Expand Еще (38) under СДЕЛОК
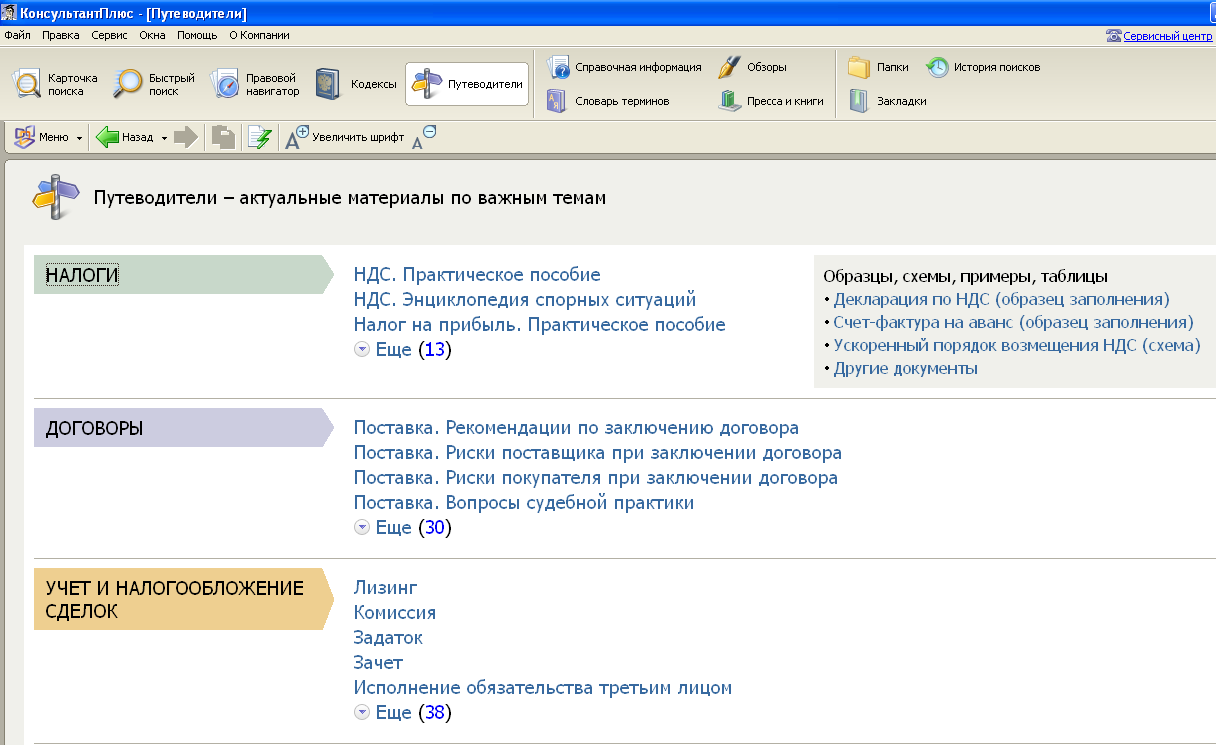This screenshot has height=745, width=1216. point(403,713)
